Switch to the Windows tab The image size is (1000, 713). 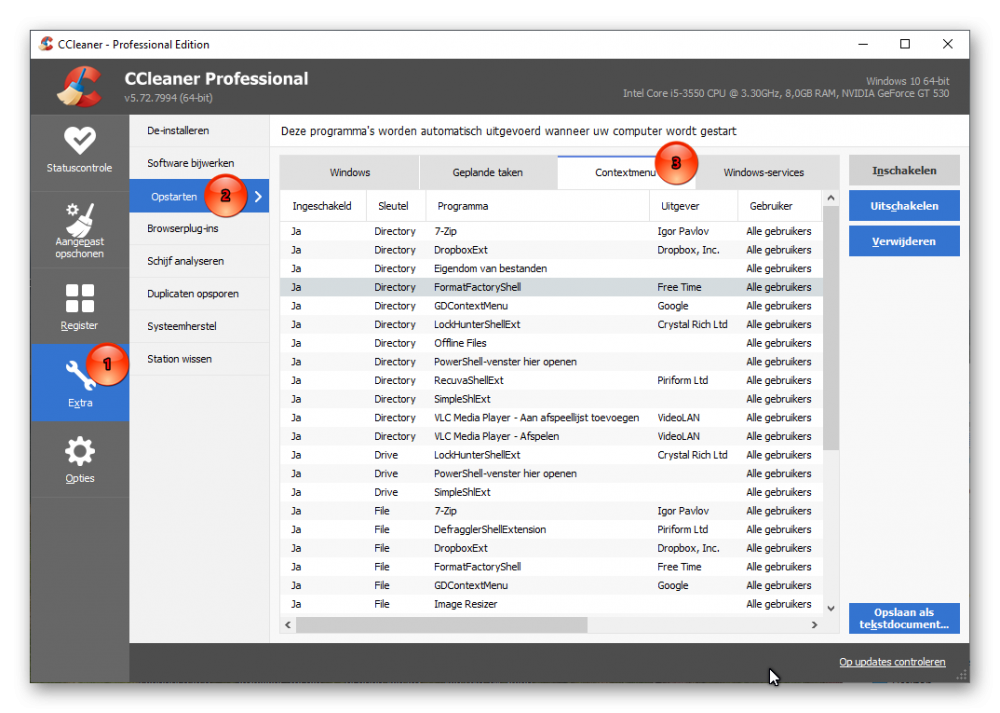(x=350, y=172)
